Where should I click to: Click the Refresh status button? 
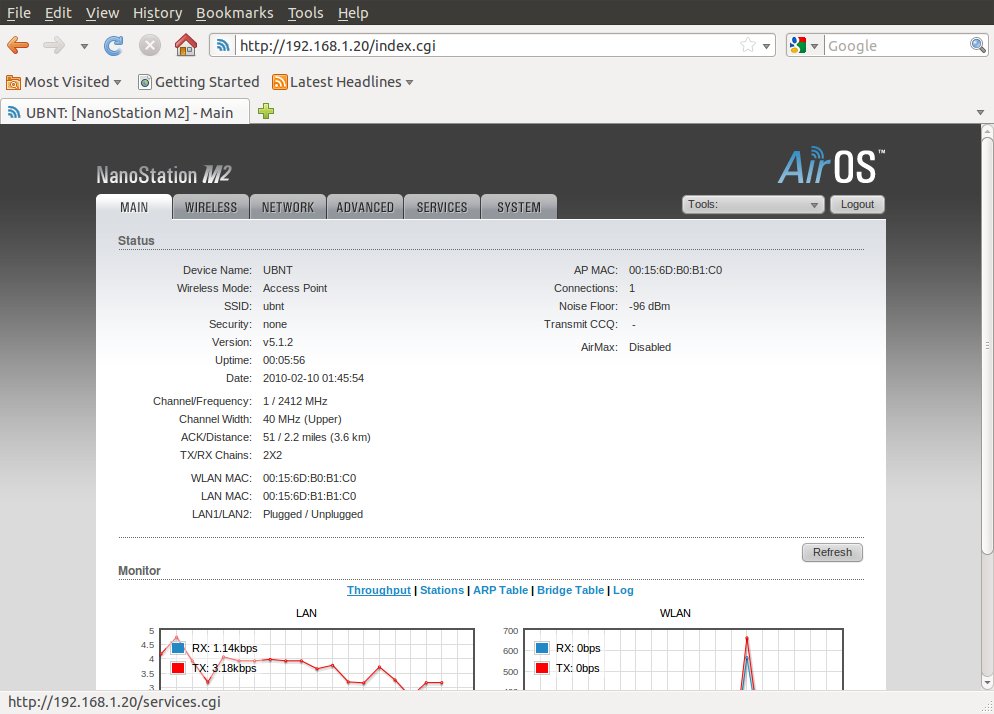point(832,552)
